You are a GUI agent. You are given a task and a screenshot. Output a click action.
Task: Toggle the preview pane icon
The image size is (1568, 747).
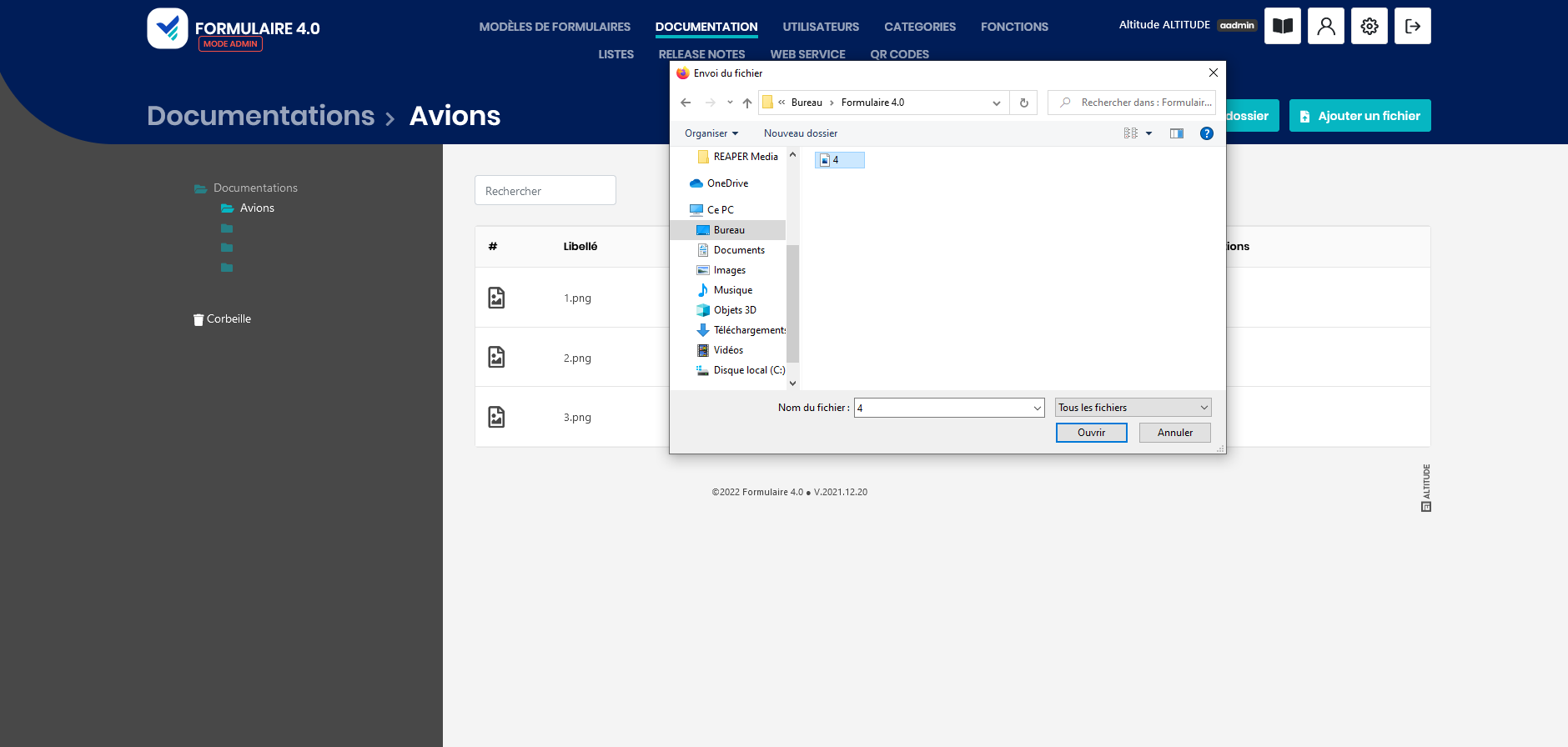(1176, 133)
